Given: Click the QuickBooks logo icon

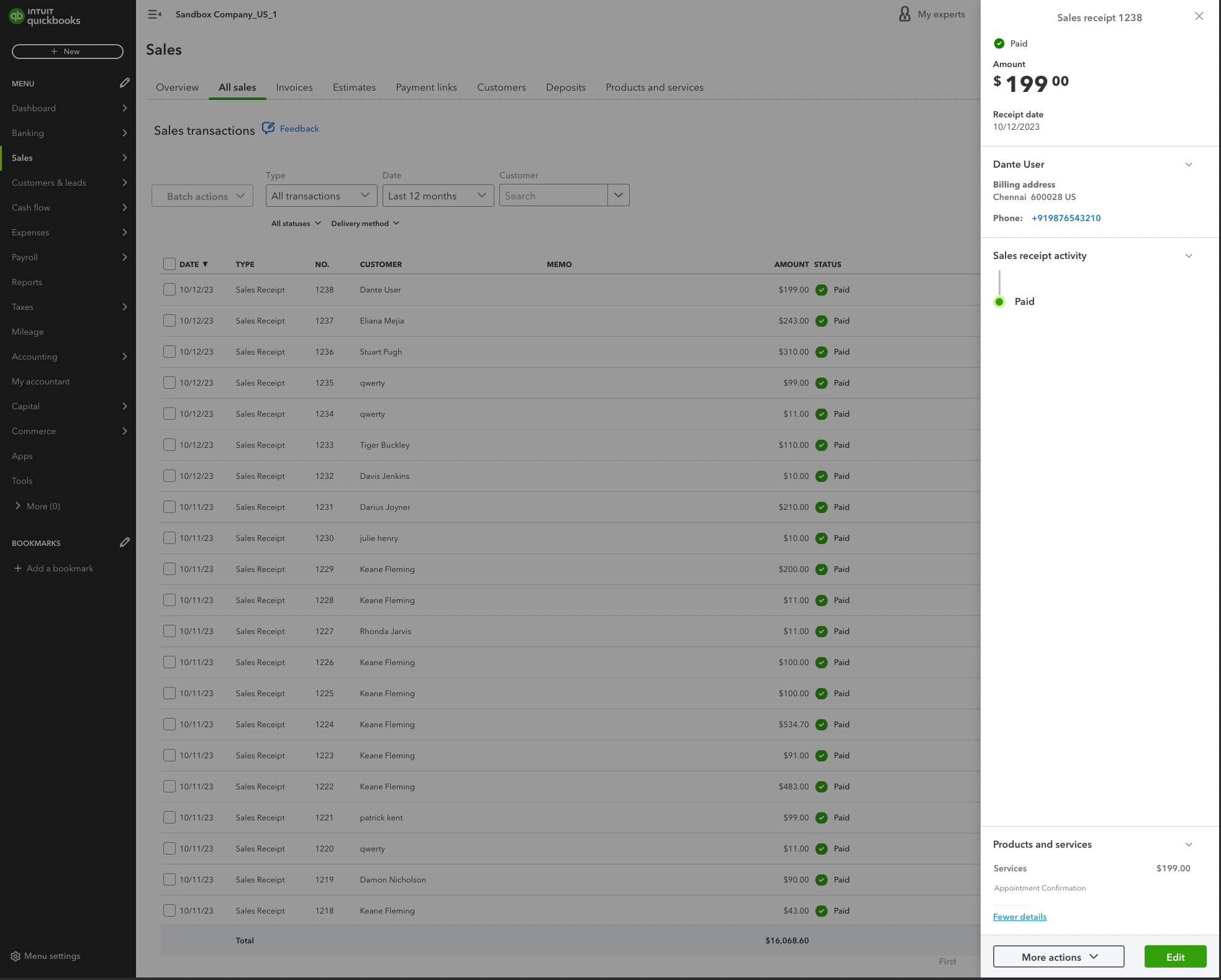Looking at the screenshot, I should click(17, 16).
